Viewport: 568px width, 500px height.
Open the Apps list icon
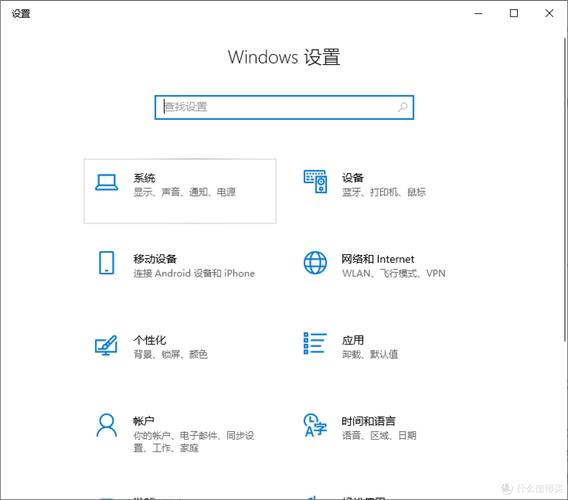(x=315, y=343)
